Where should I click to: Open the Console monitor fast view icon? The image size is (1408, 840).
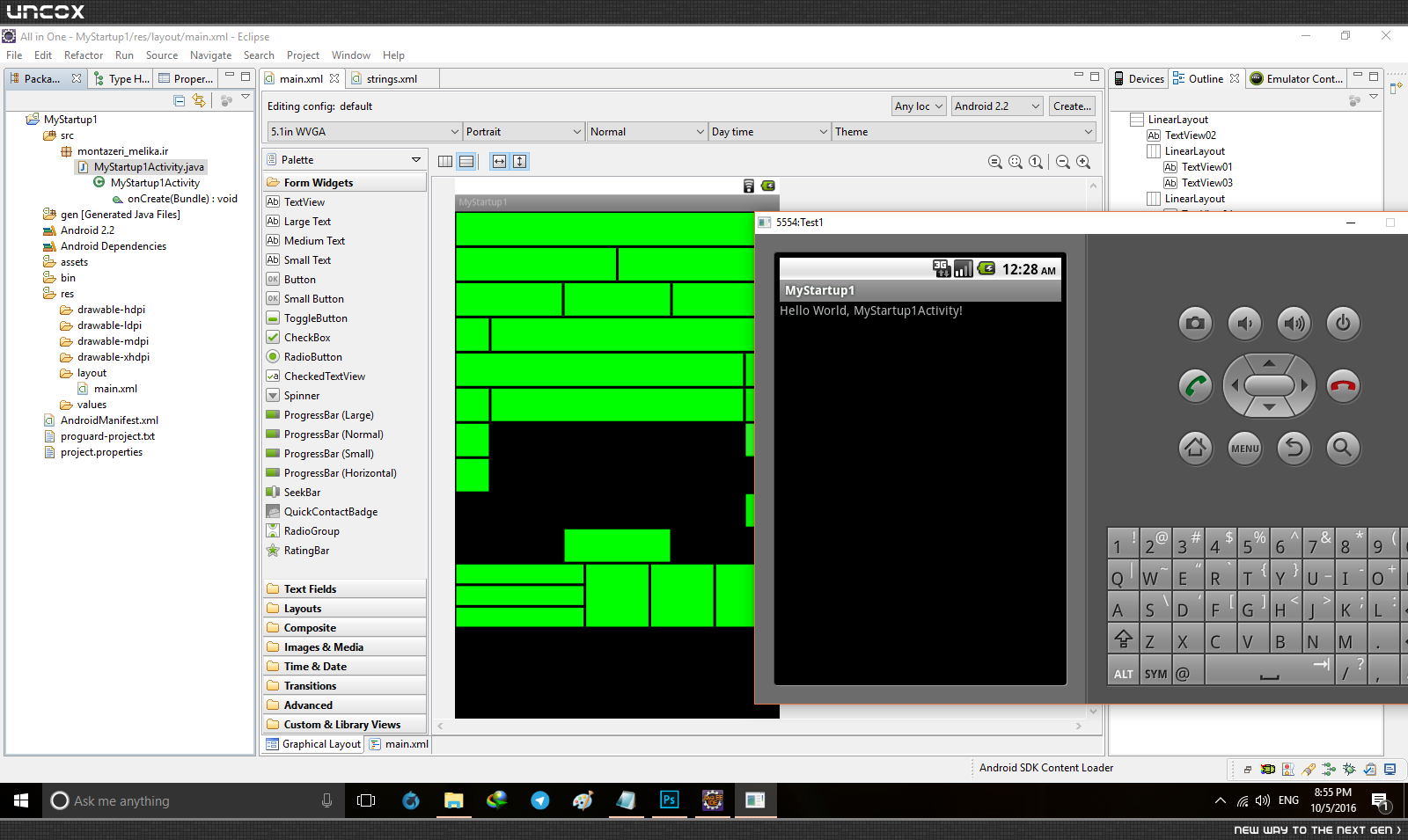1390,769
